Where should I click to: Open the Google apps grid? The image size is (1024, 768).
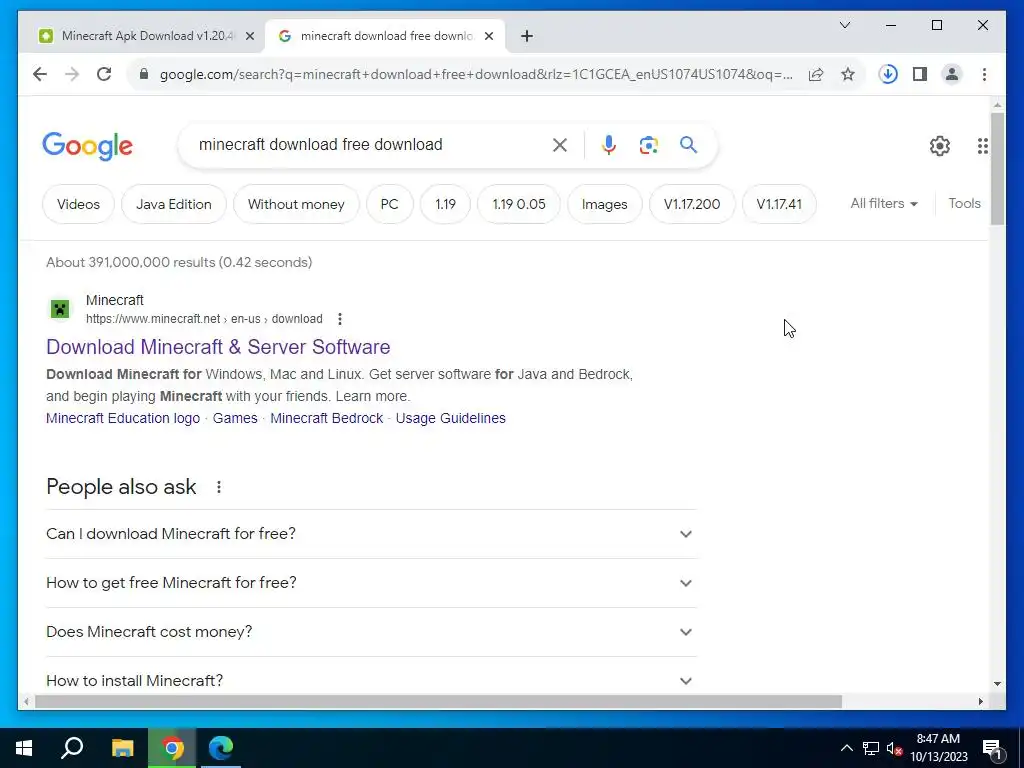tap(982, 146)
